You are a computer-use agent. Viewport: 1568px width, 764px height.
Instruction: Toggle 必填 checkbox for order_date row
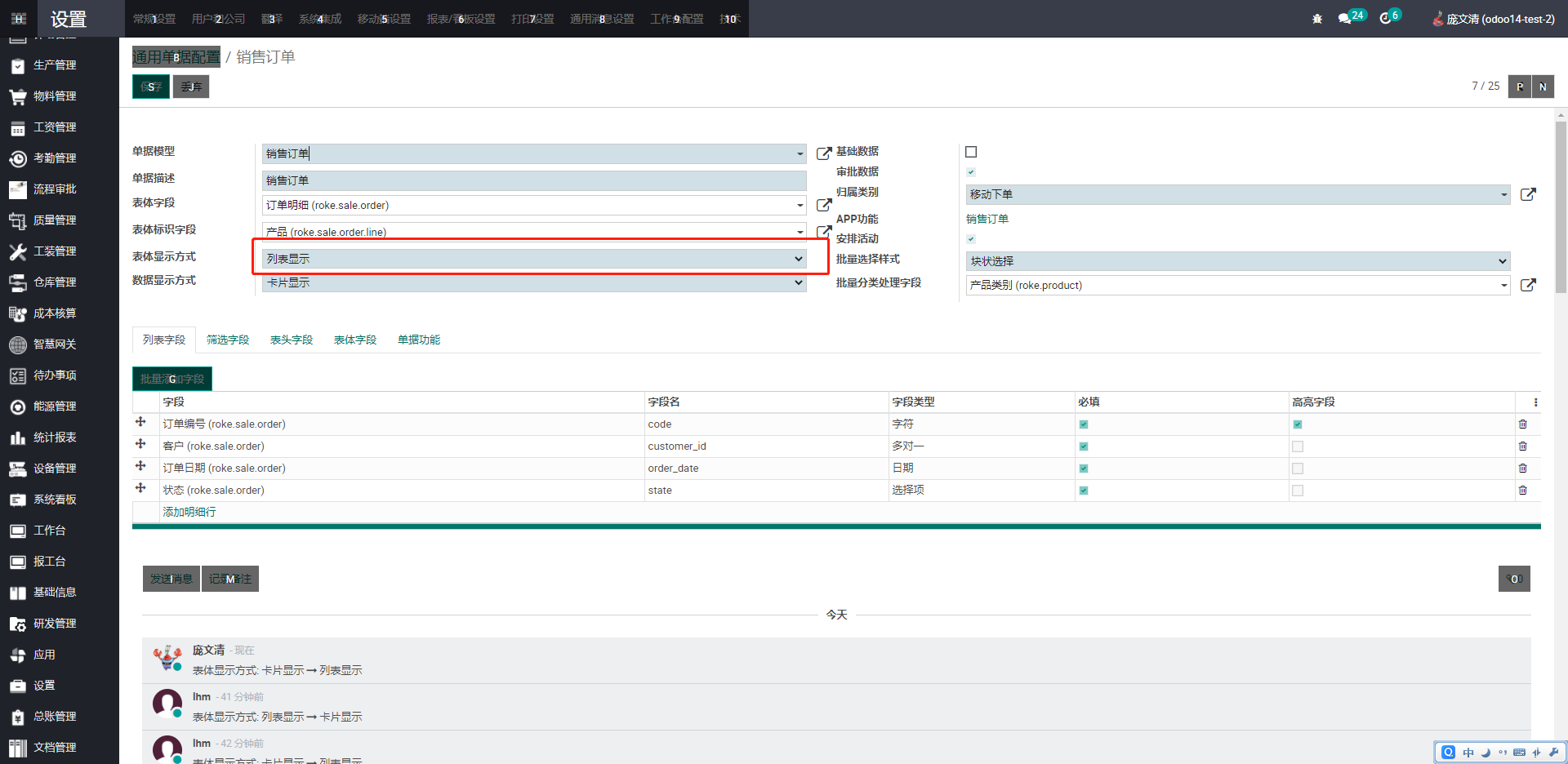1083,469
